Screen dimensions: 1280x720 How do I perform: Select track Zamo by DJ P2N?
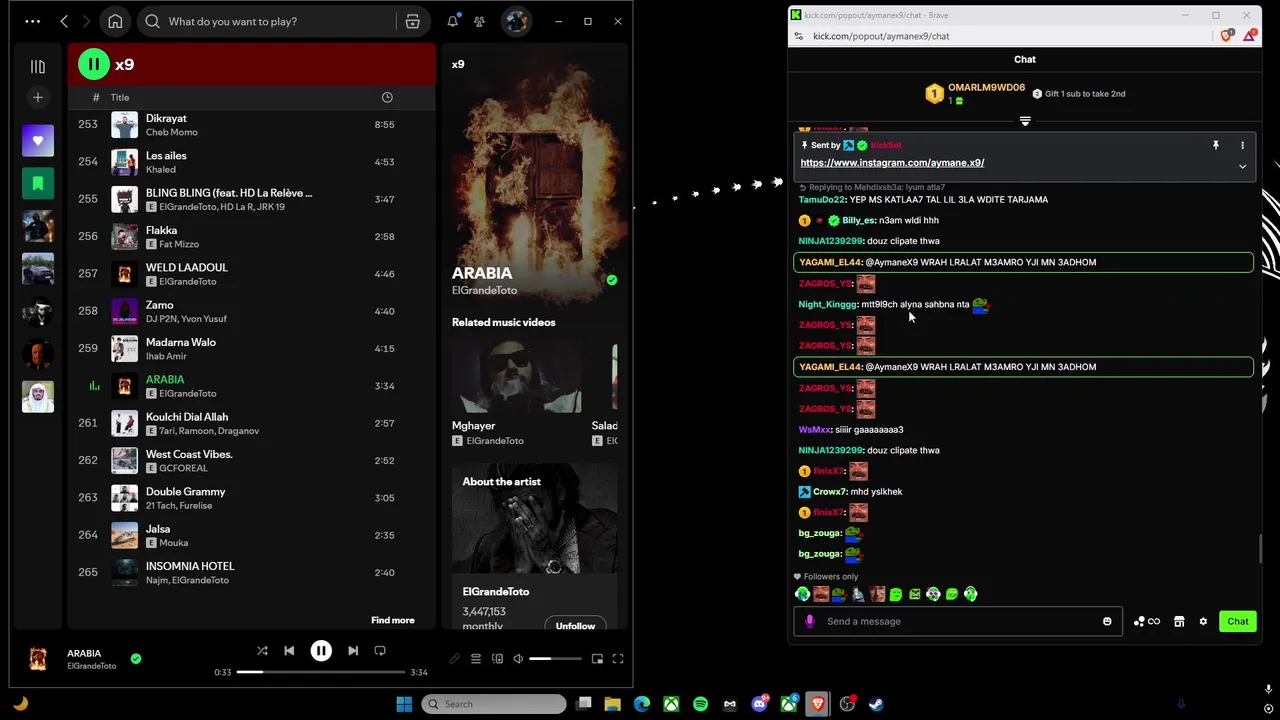tap(250, 311)
